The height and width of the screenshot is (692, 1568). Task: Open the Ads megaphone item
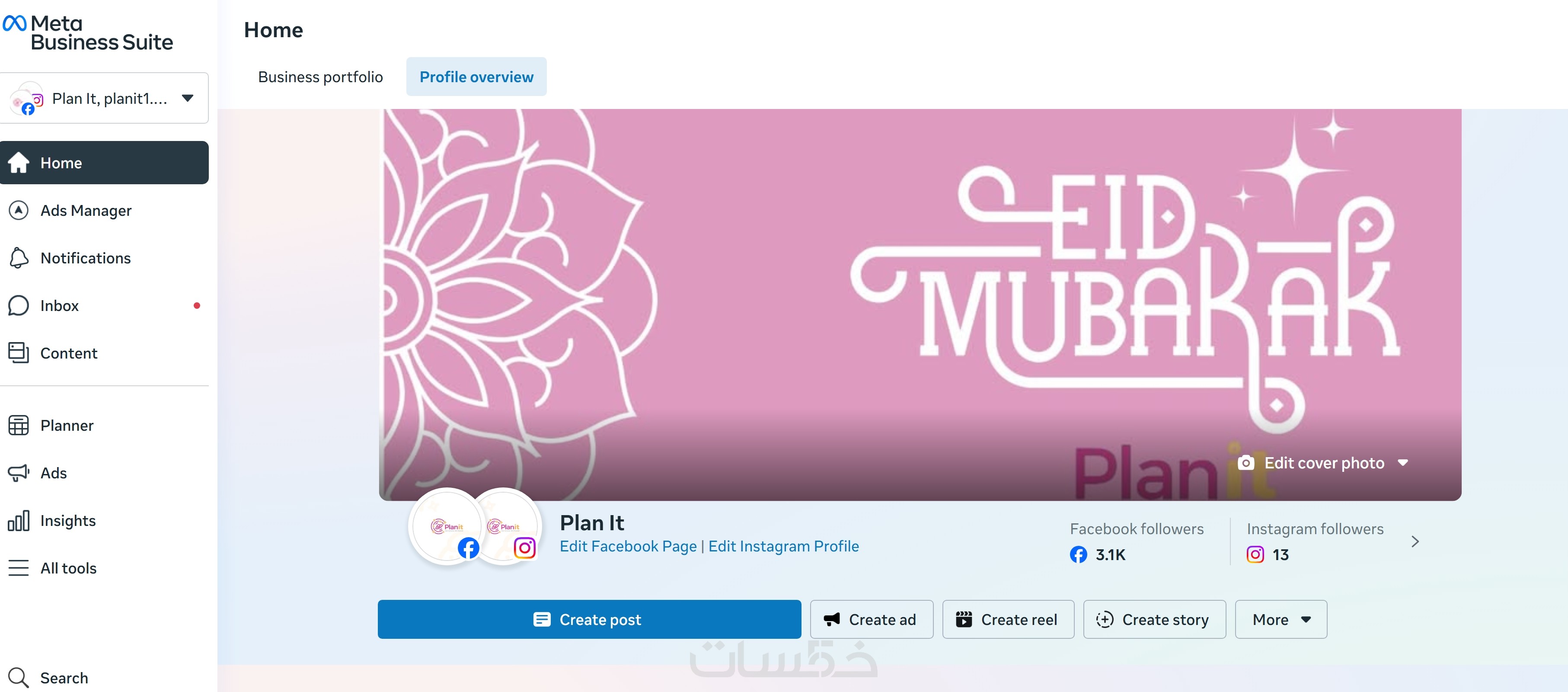pyautogui.click(x=104, y=473)
